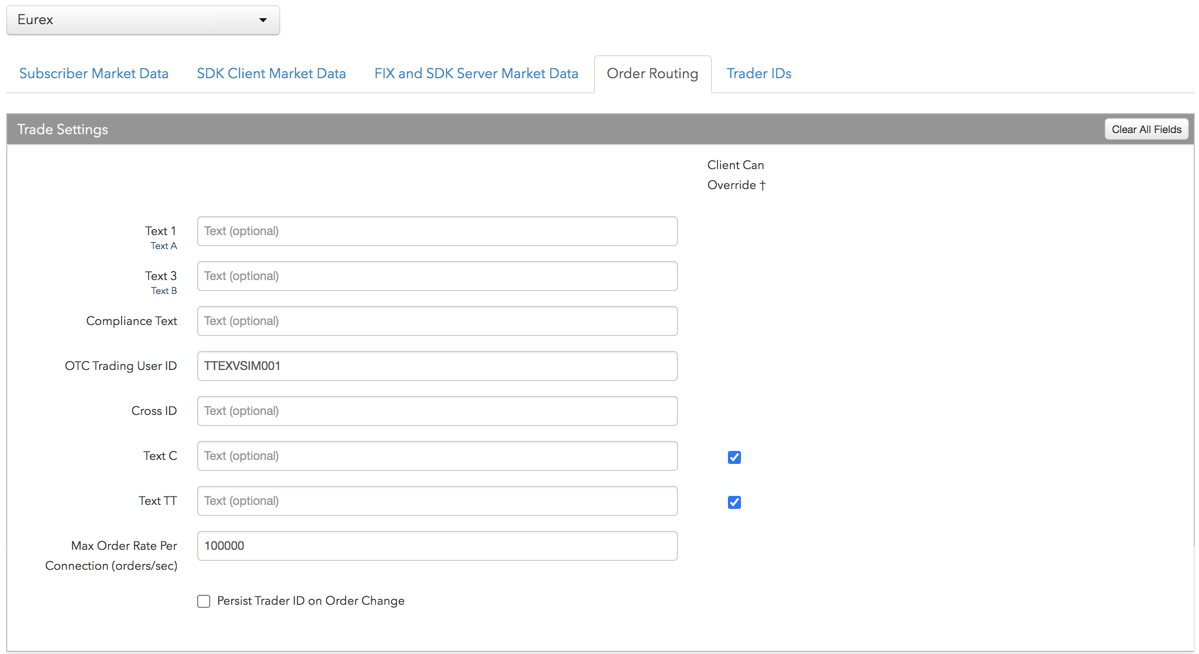Click the Cross ID label

(x=154, y=411)
